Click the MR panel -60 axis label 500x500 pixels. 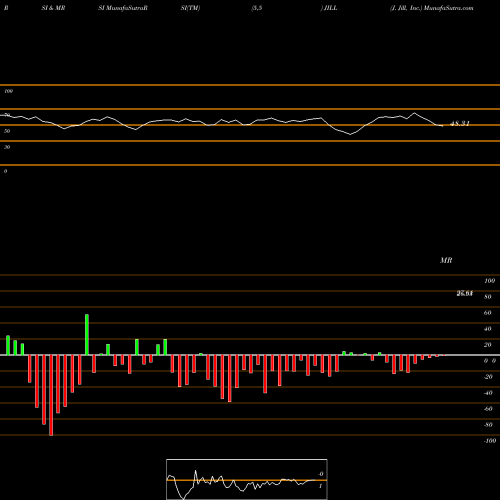[x=488, y=409]
